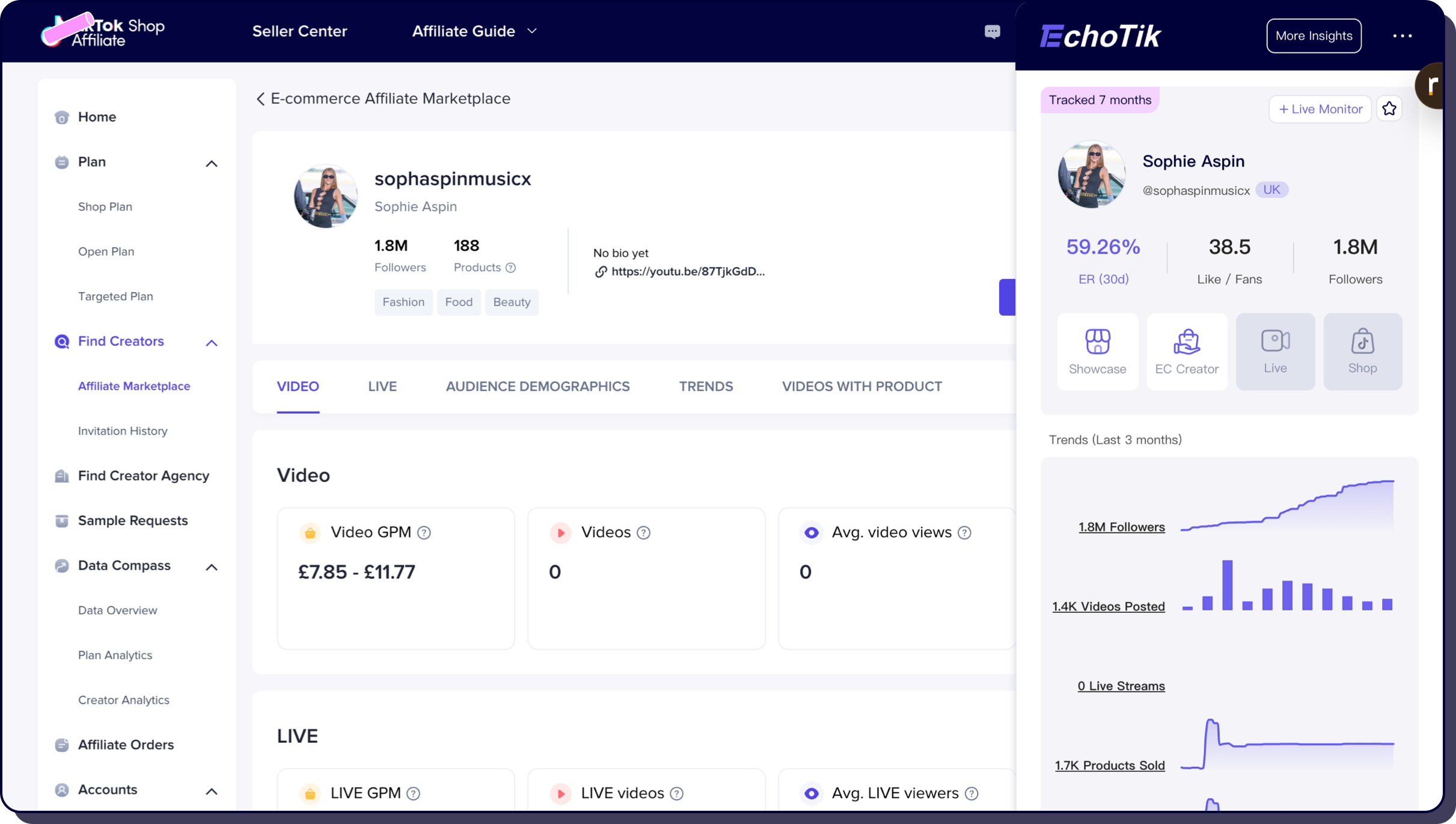The image size is (1456, 824).
Task: Collapse the Plan sidebar section
Action: click(x=211, y=163)
